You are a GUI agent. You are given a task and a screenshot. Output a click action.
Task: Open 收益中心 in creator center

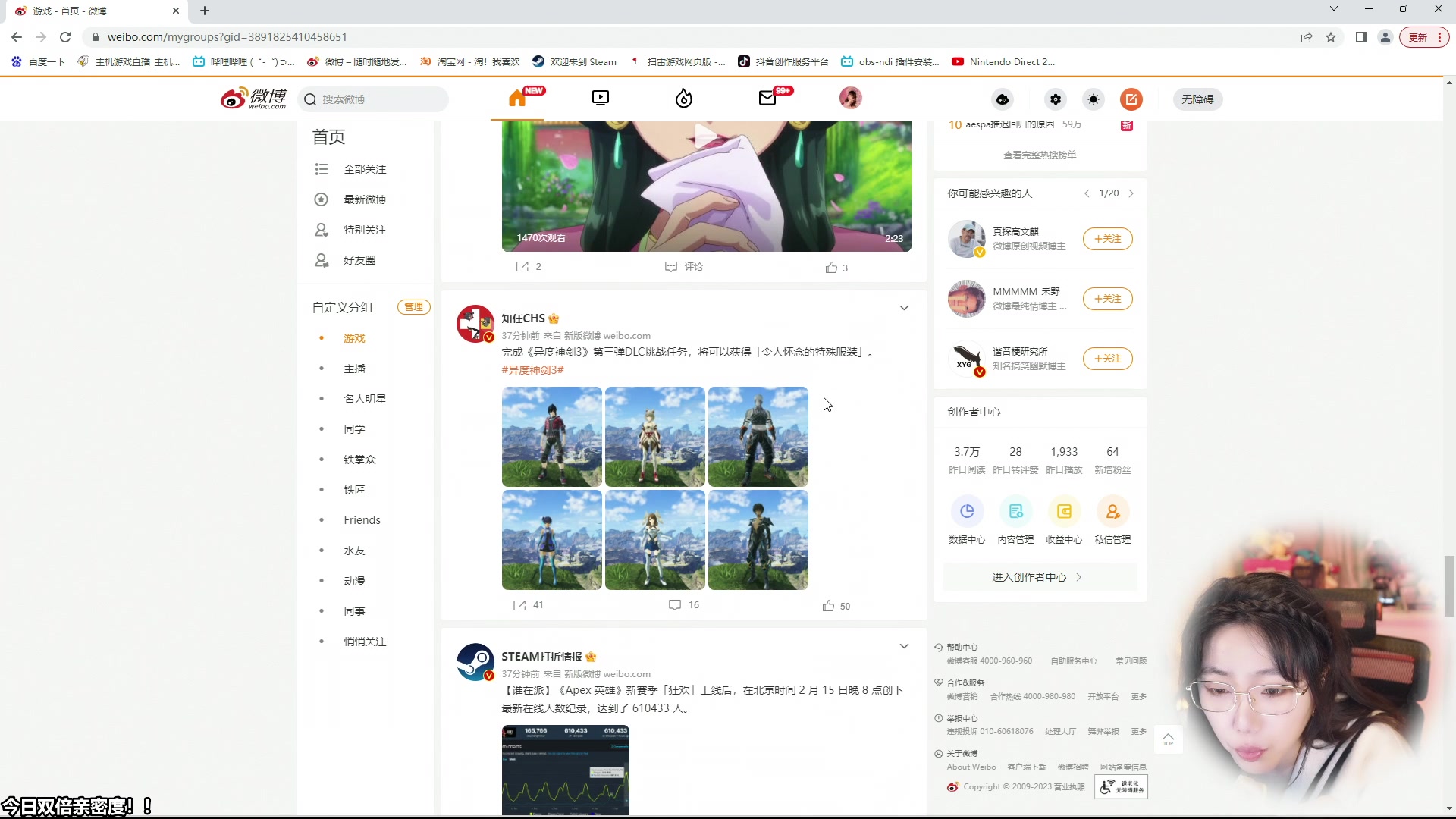tap(1064, 520)
